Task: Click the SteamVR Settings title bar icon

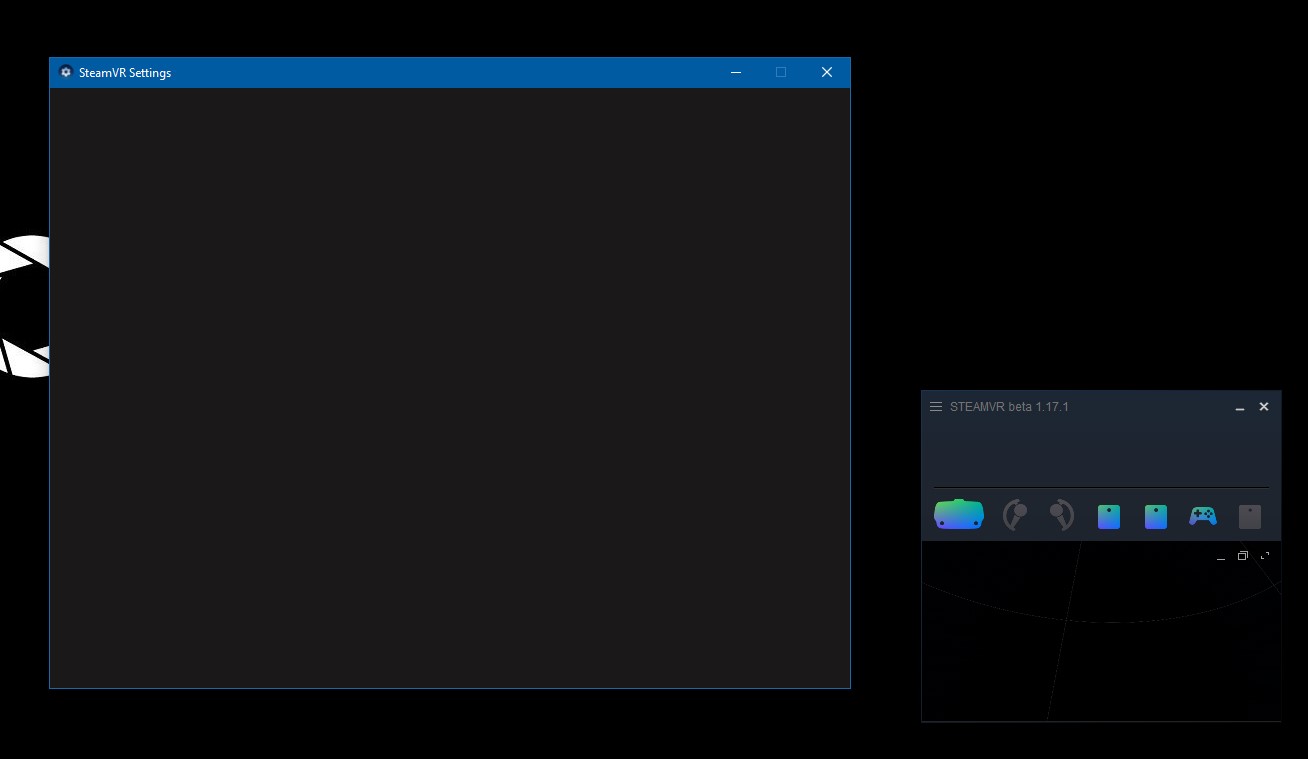Action: 66,72
